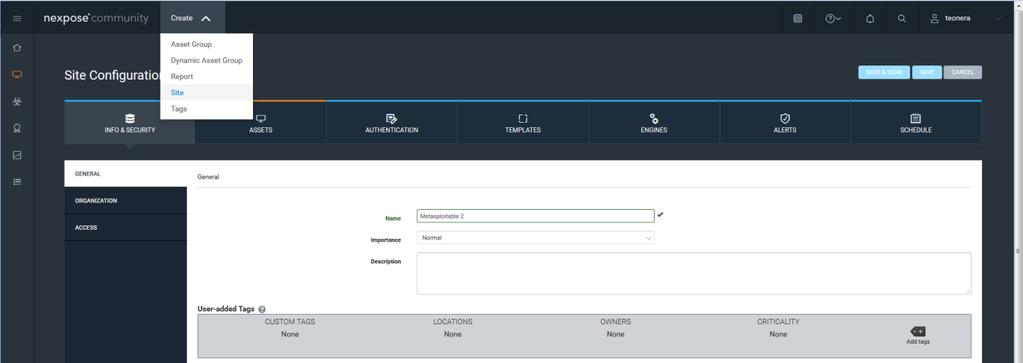Switch to the Alerts tab
1023x363 pixels.
[785, 123]
